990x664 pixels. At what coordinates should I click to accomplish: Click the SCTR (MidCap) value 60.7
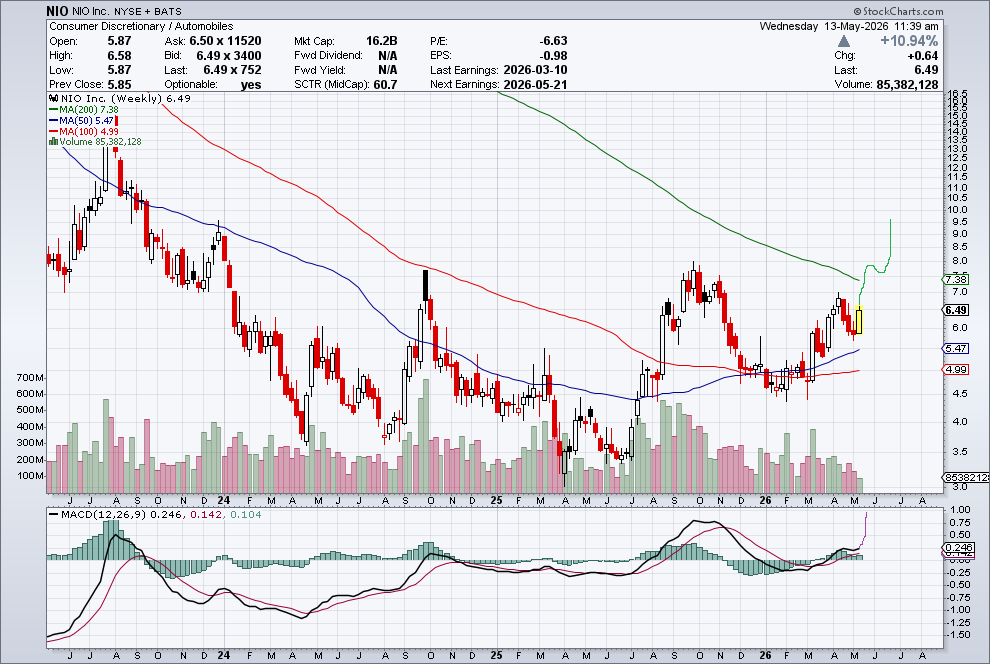pos(385,85)
